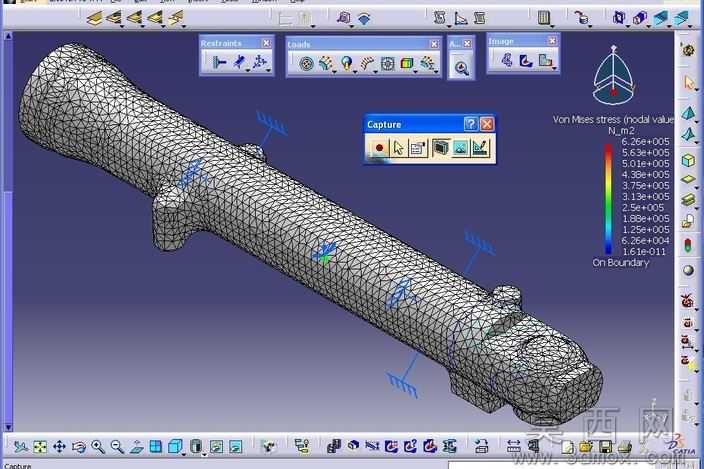Image resolution: width=704 pixels, height=469 pixels.
Task: Select the force density icon in Loads
Action: pos(367,64)
